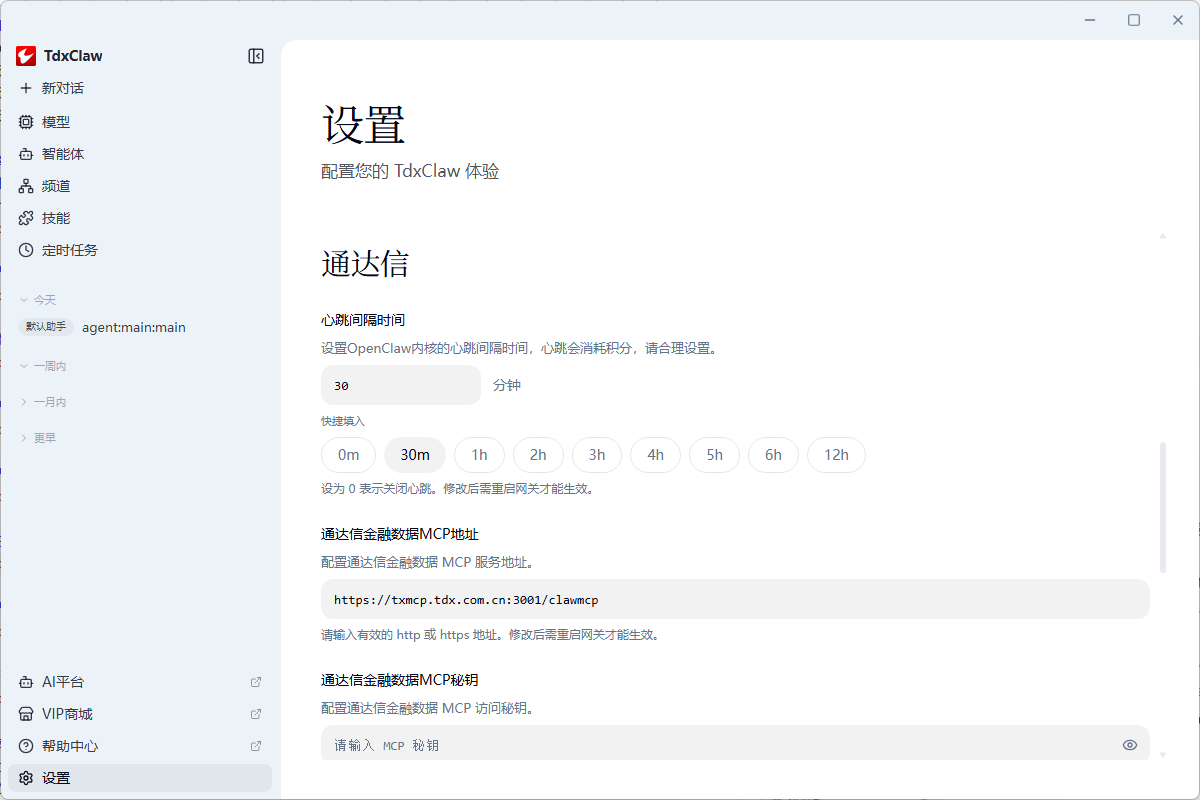Expand the 一月内 conversation group
This screenshot has height=800, width=1200.
click(42, 402)
